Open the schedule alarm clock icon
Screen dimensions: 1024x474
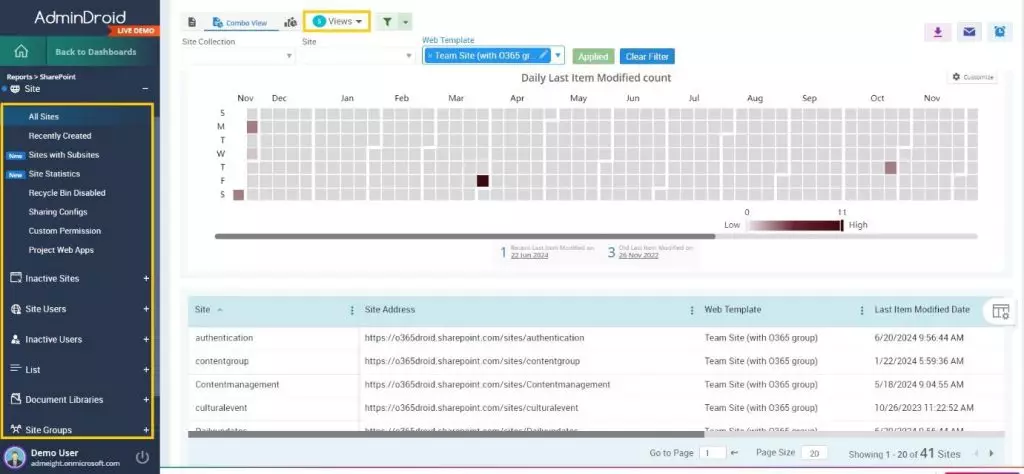click(1000, 32)
